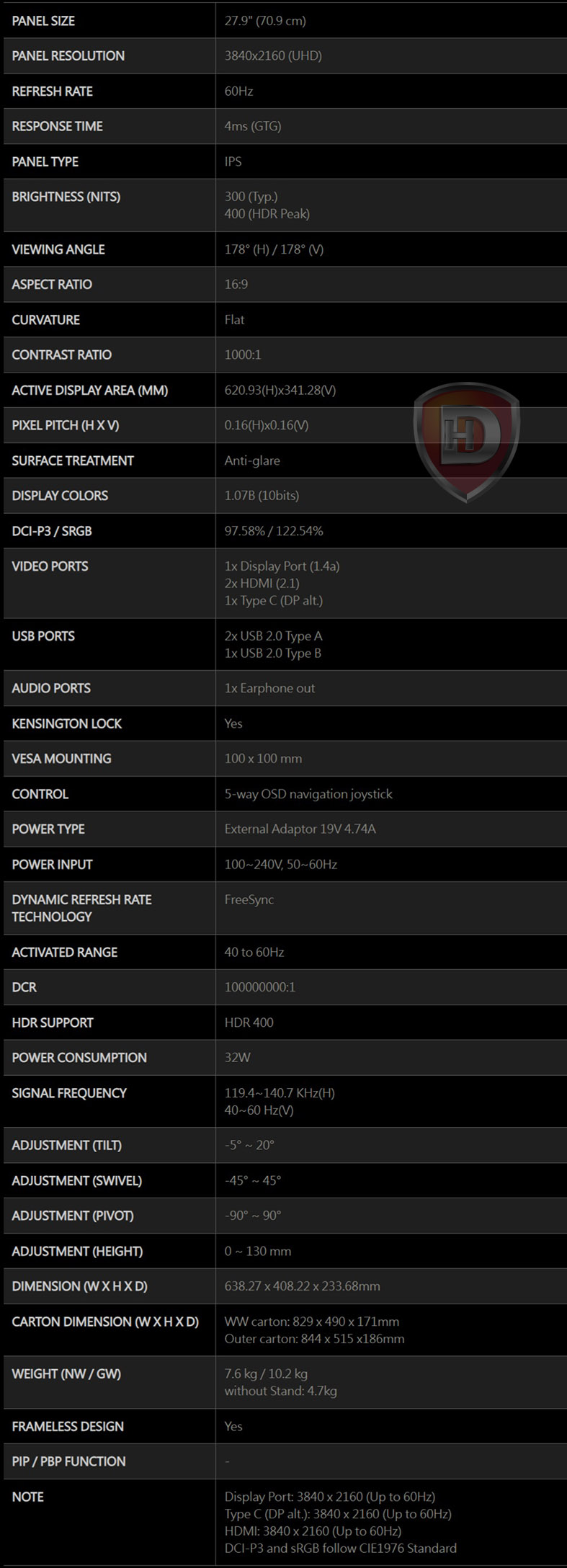Select the 1x USB 2.0 Type B text

(272, 654)
